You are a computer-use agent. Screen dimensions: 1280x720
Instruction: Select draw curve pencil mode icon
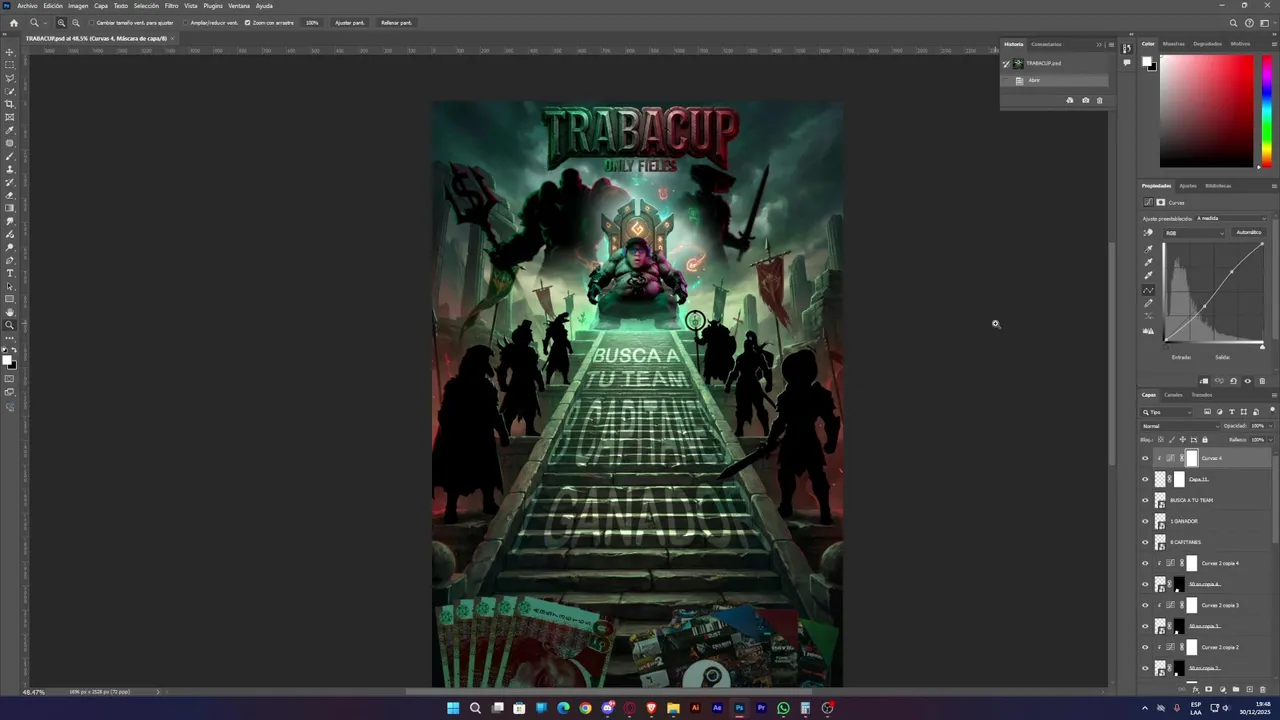click(x=1148, y=303)
